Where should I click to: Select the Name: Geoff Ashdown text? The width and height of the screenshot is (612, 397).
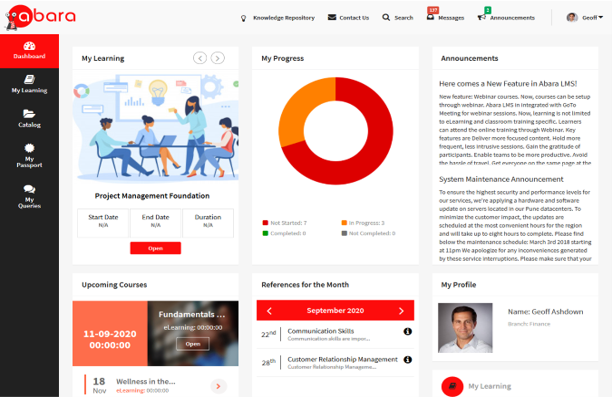(x=545, y=312)
